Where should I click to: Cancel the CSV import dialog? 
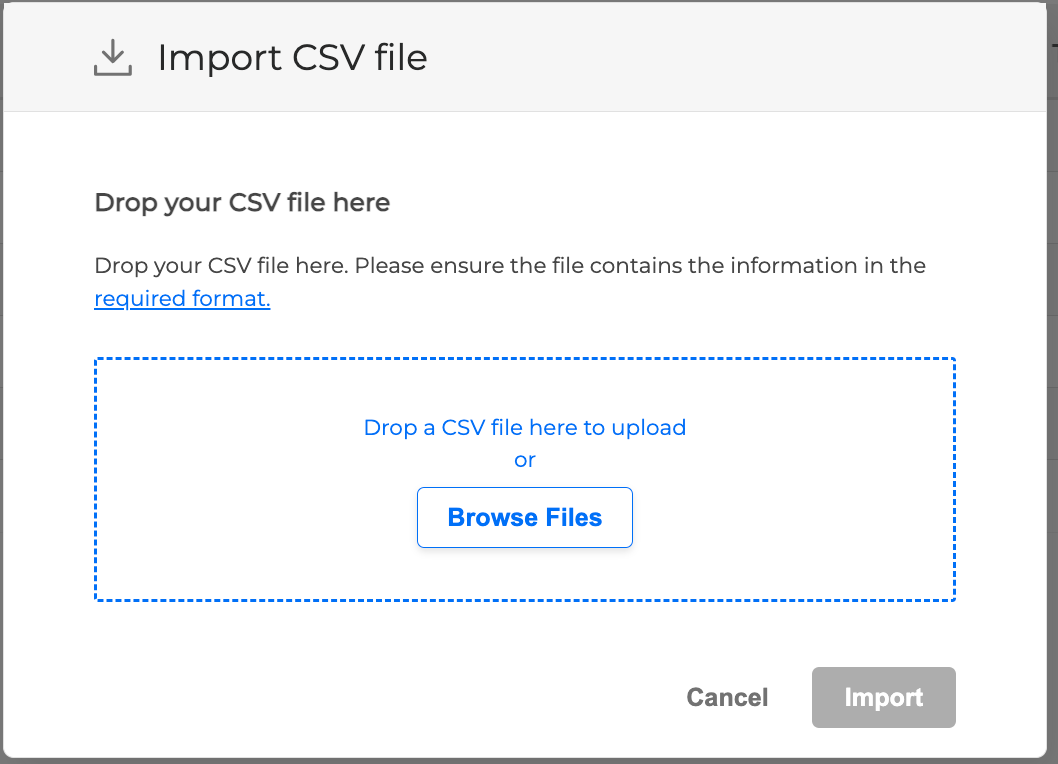pyautogui.click(x=727, y=697)
